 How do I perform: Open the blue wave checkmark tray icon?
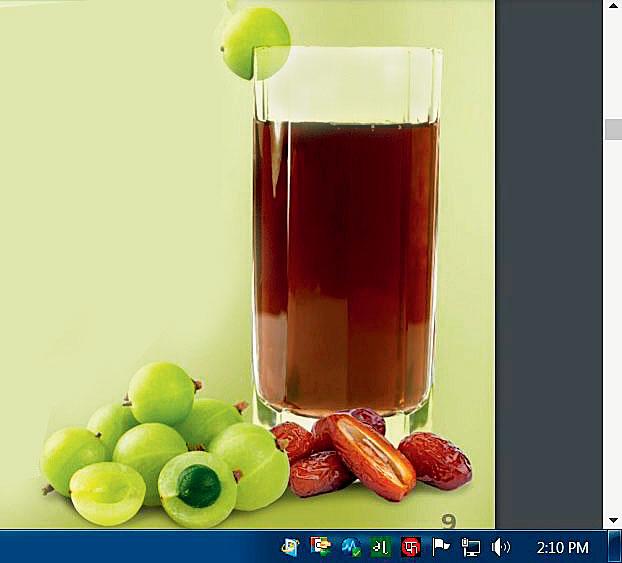tap(351, 548)
